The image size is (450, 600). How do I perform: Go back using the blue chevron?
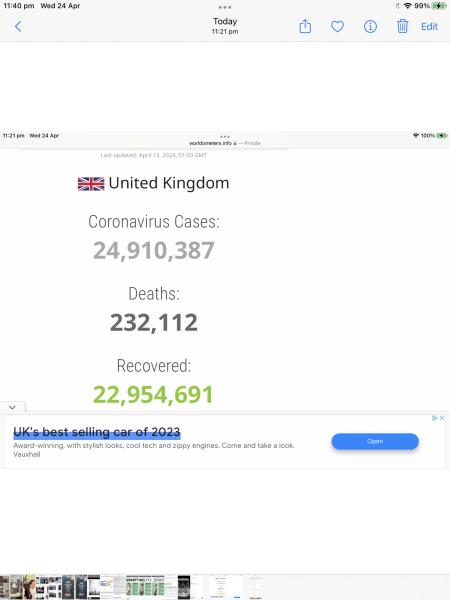click(18, 26)
